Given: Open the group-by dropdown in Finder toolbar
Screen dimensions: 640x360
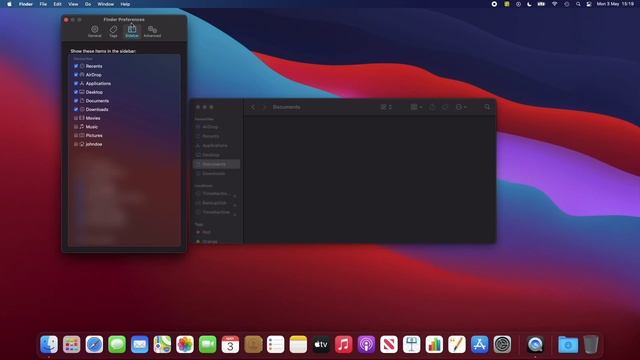Looking at the screenshot, I should point(416,107).
